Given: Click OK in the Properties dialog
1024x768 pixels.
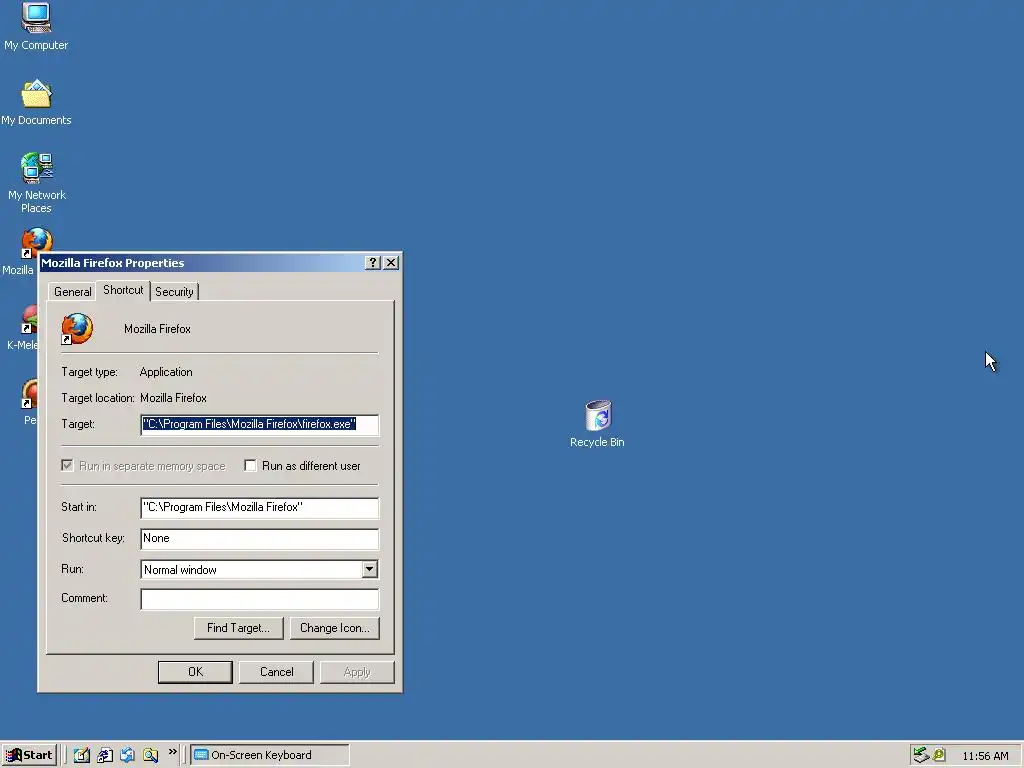Looking at the screenshot, I should point(195,672).
